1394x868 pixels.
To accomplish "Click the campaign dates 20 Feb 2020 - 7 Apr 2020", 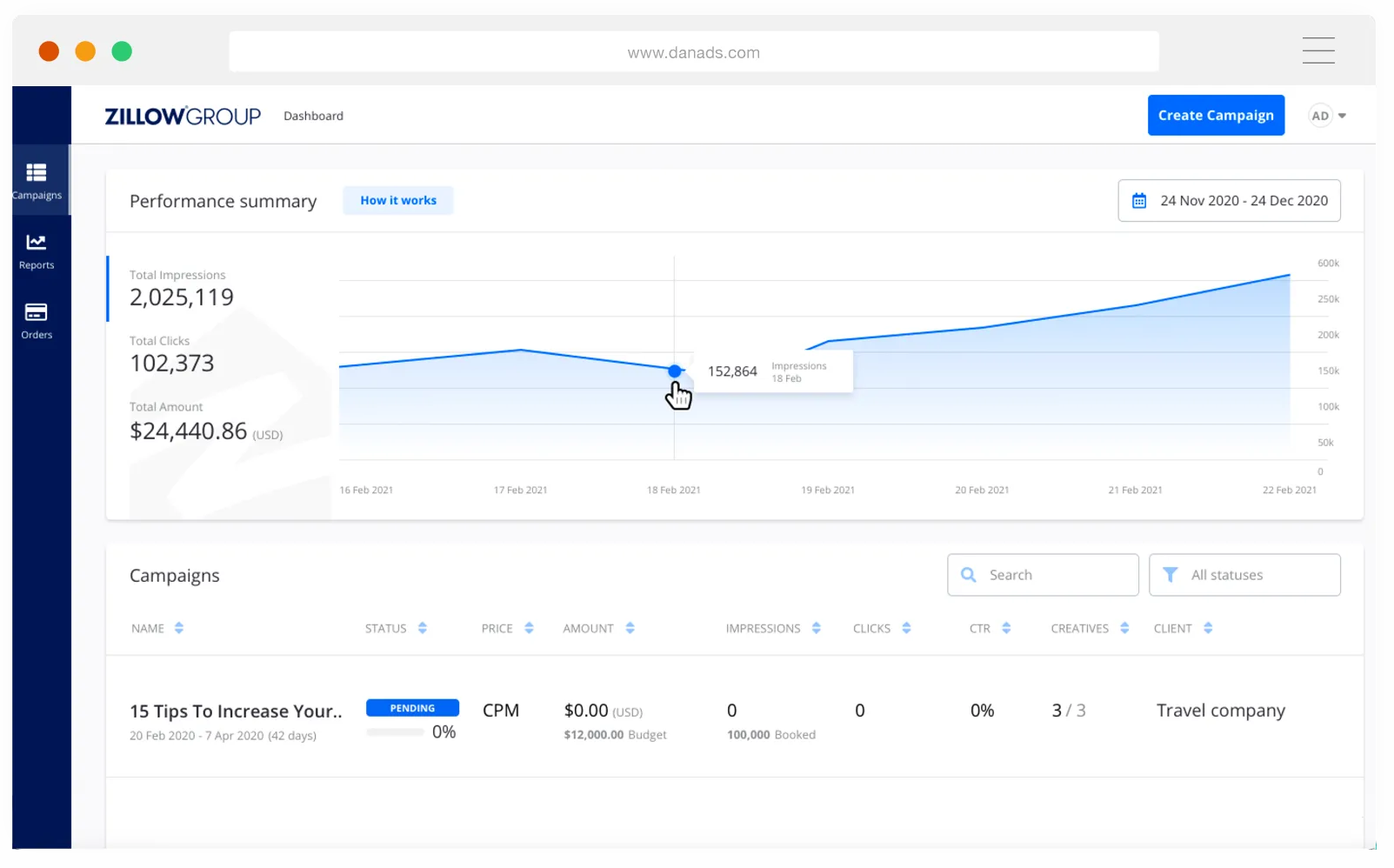I will (223, 736).
